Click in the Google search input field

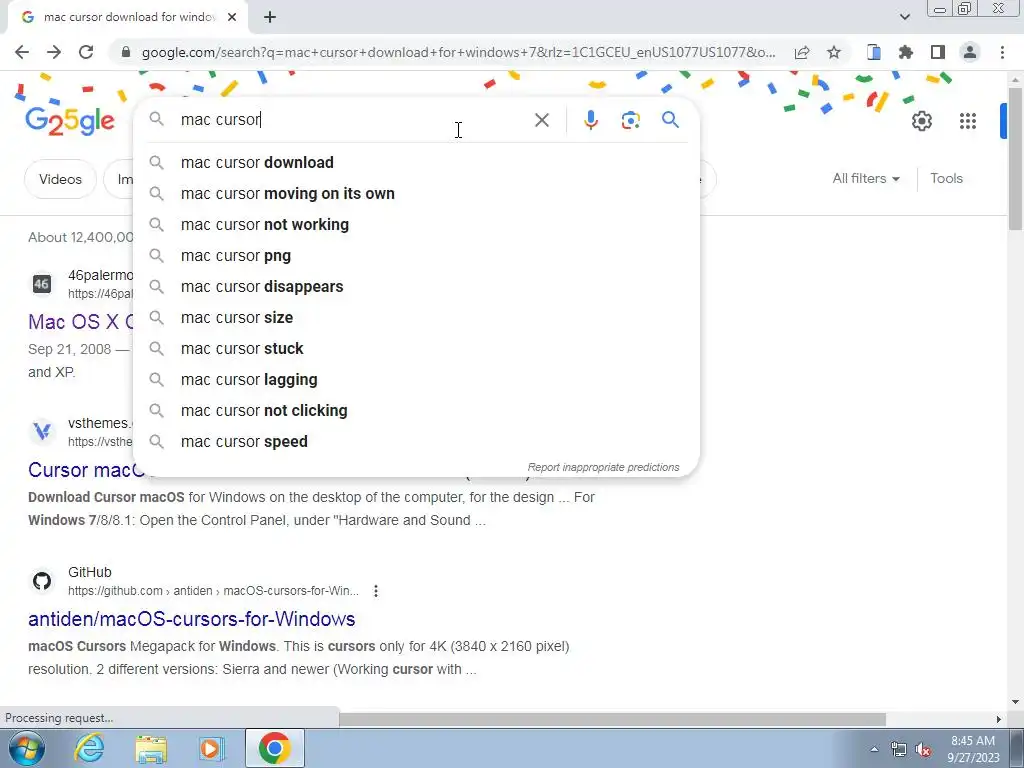(353, 120)
